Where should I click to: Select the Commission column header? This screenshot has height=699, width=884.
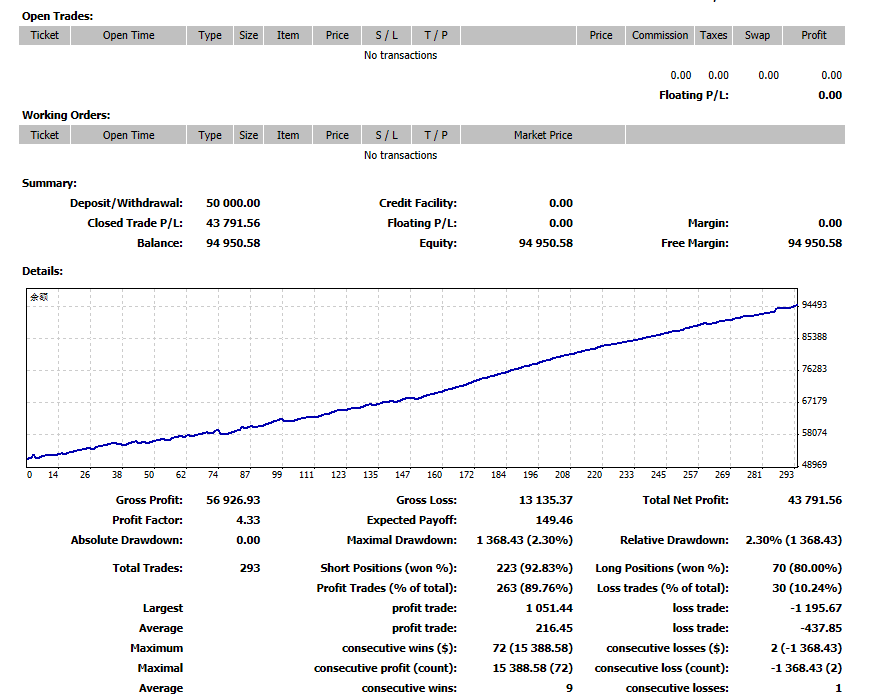click(660, 35)
